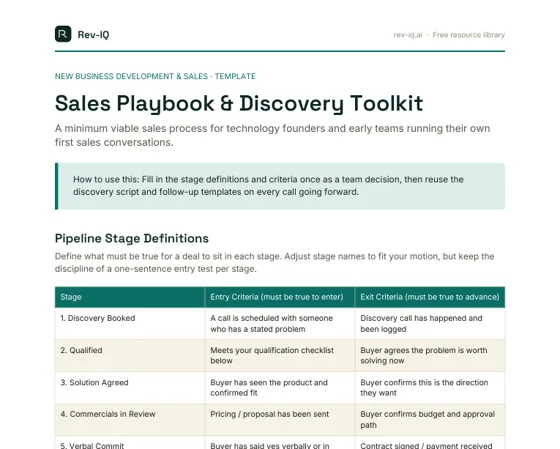The height and width of the screenshot is (449, 560).
Task: Click the Sales Playbook & Discovery Toolkit title
Action: pos(239,104)
